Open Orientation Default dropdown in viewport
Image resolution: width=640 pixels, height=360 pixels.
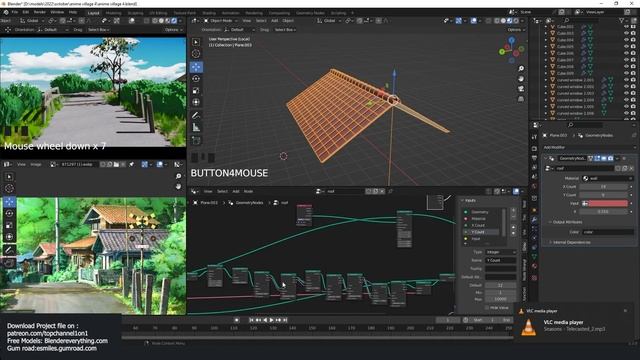[x=240, y=30]
